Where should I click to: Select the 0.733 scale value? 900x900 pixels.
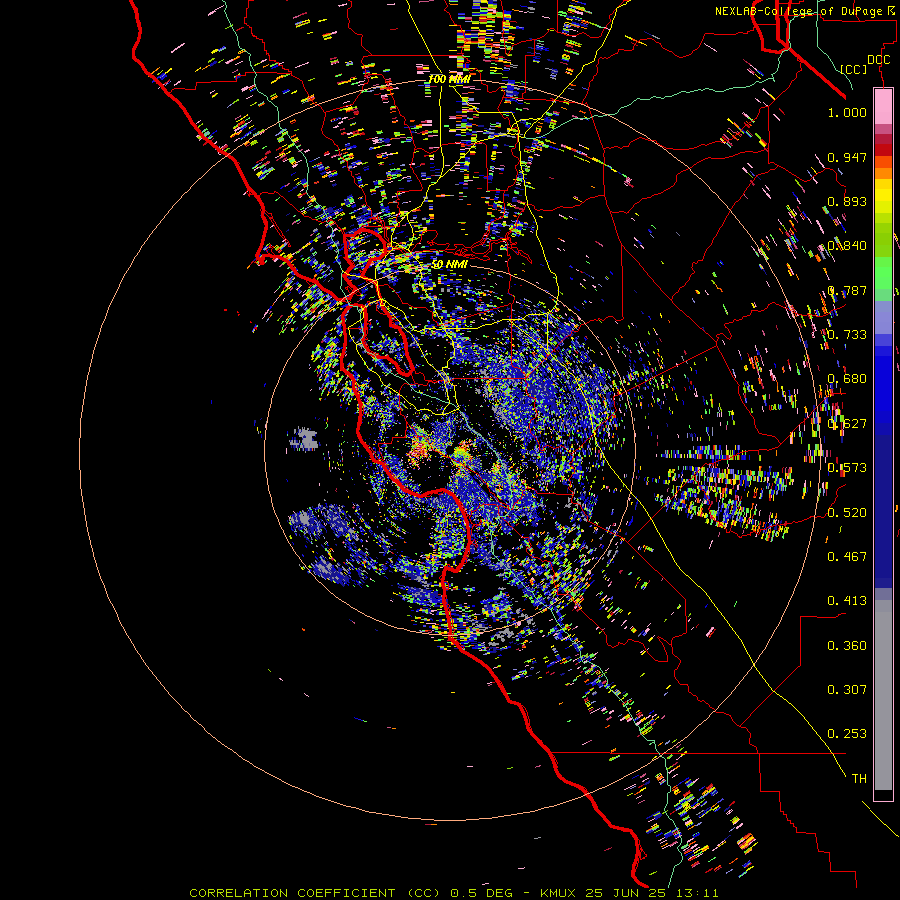847,335
